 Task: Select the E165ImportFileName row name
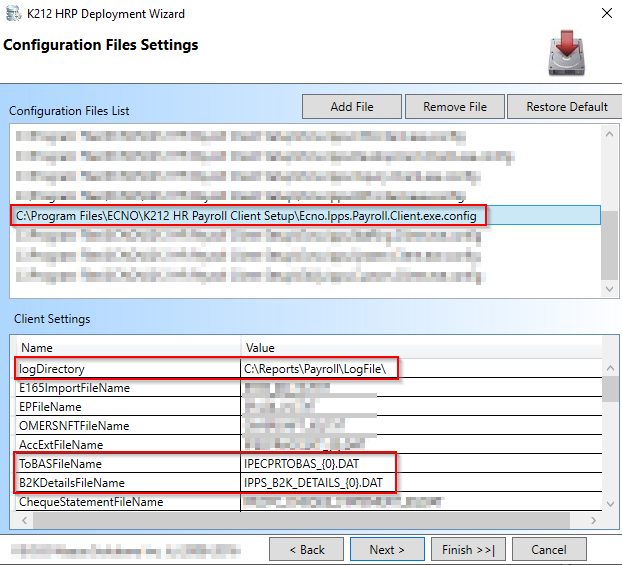[128, 388]
